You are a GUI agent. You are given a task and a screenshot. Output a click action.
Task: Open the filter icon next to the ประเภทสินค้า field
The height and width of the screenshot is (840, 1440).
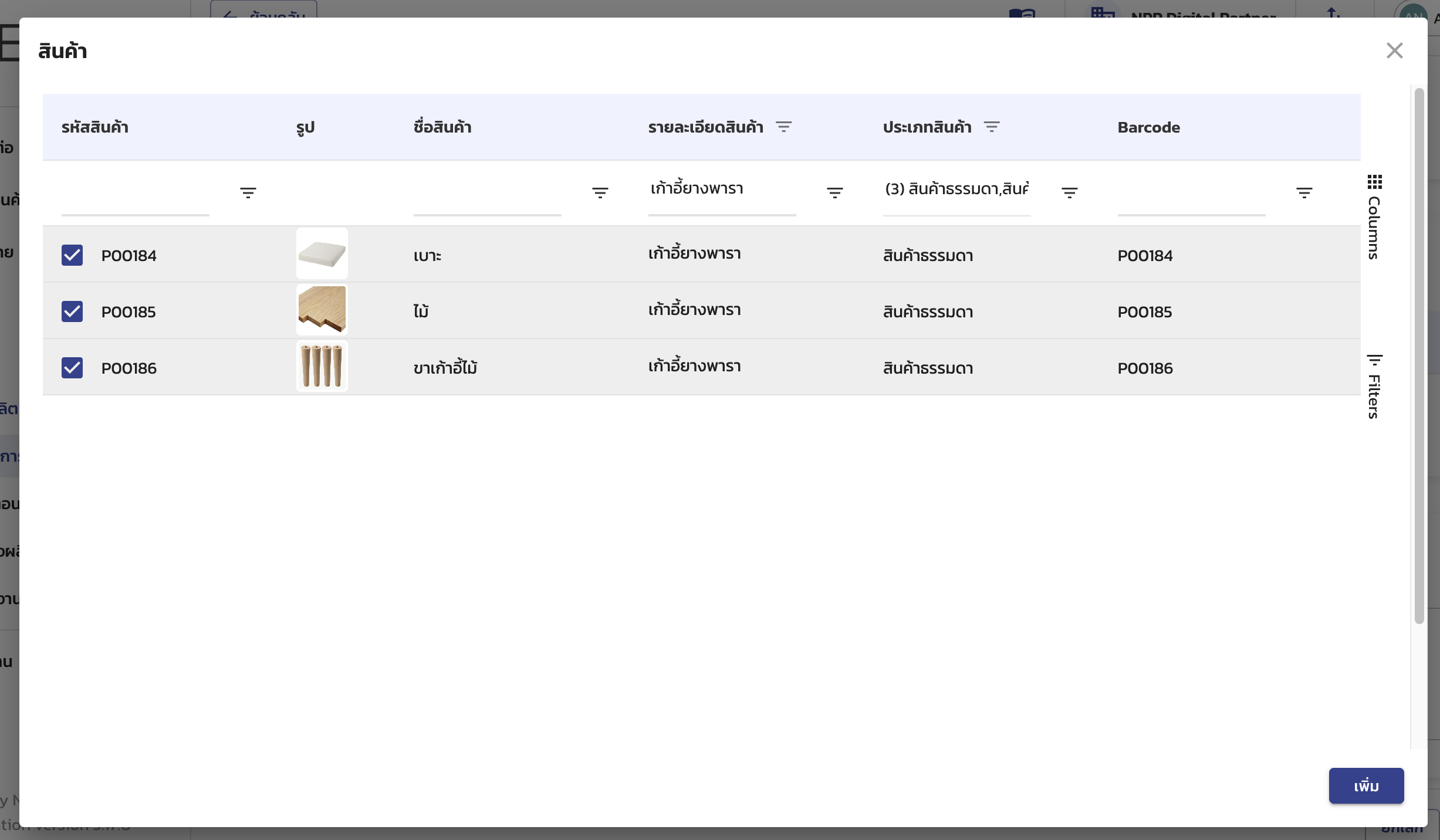(x=1069, y=192)
